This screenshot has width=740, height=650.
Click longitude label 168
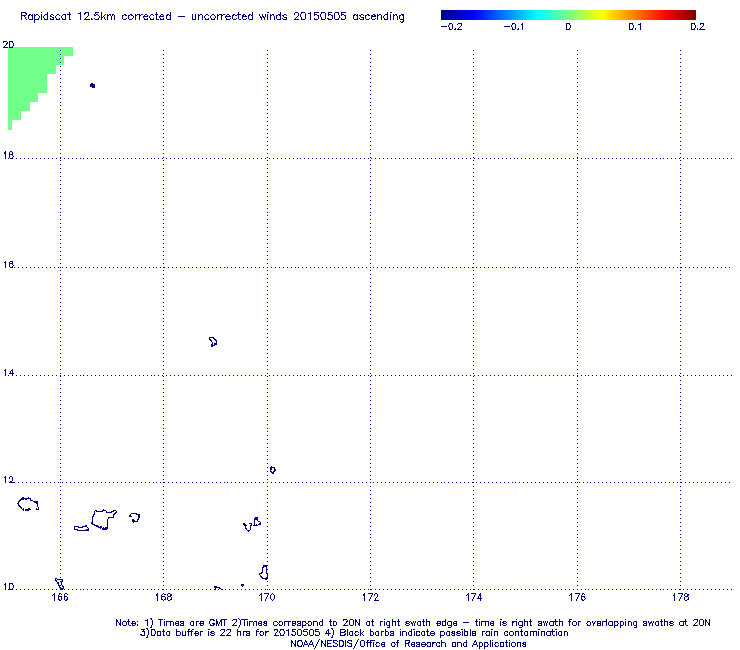pyautogui.click(x=163, y=598)
